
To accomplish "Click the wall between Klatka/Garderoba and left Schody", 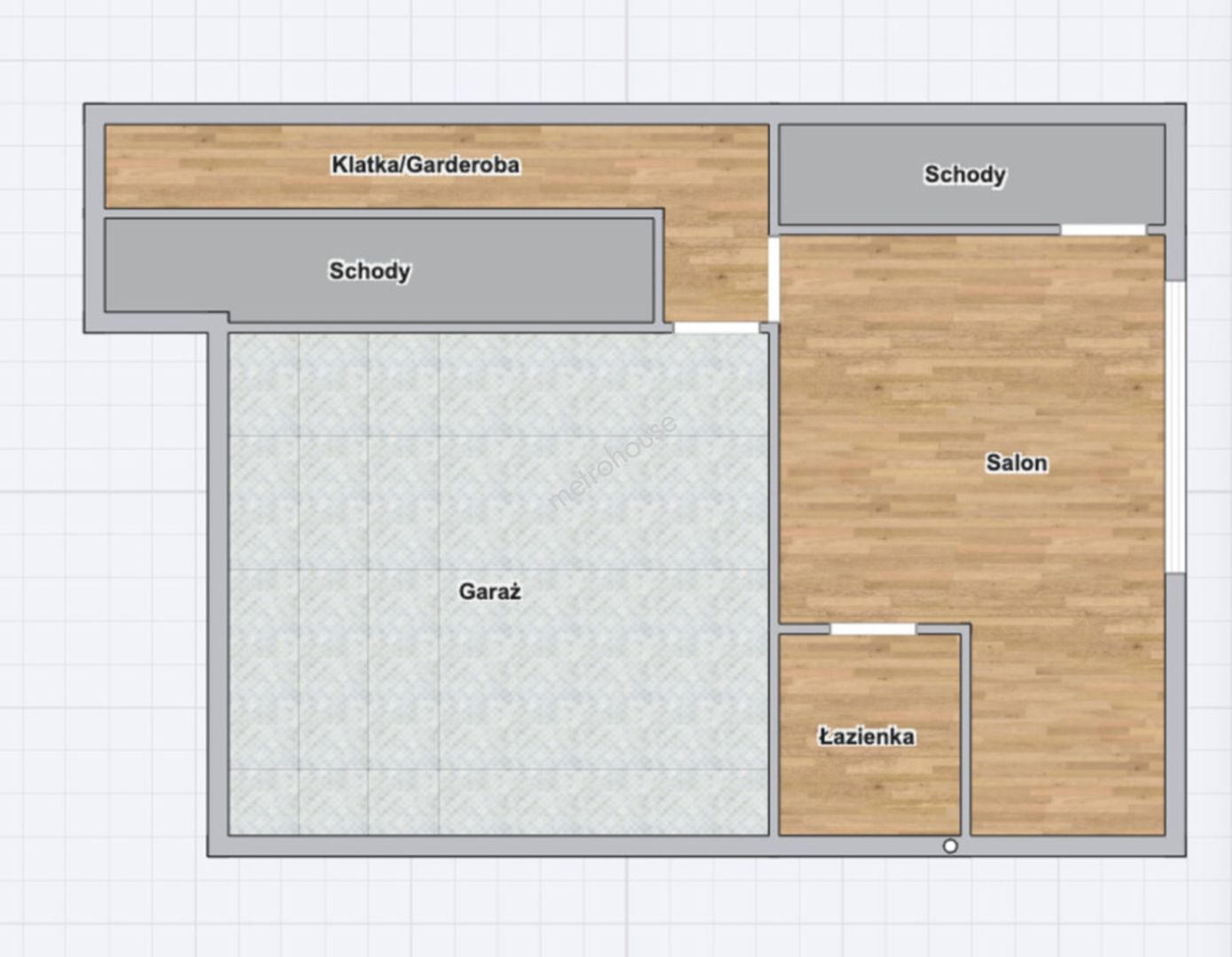I will [381, 213].
